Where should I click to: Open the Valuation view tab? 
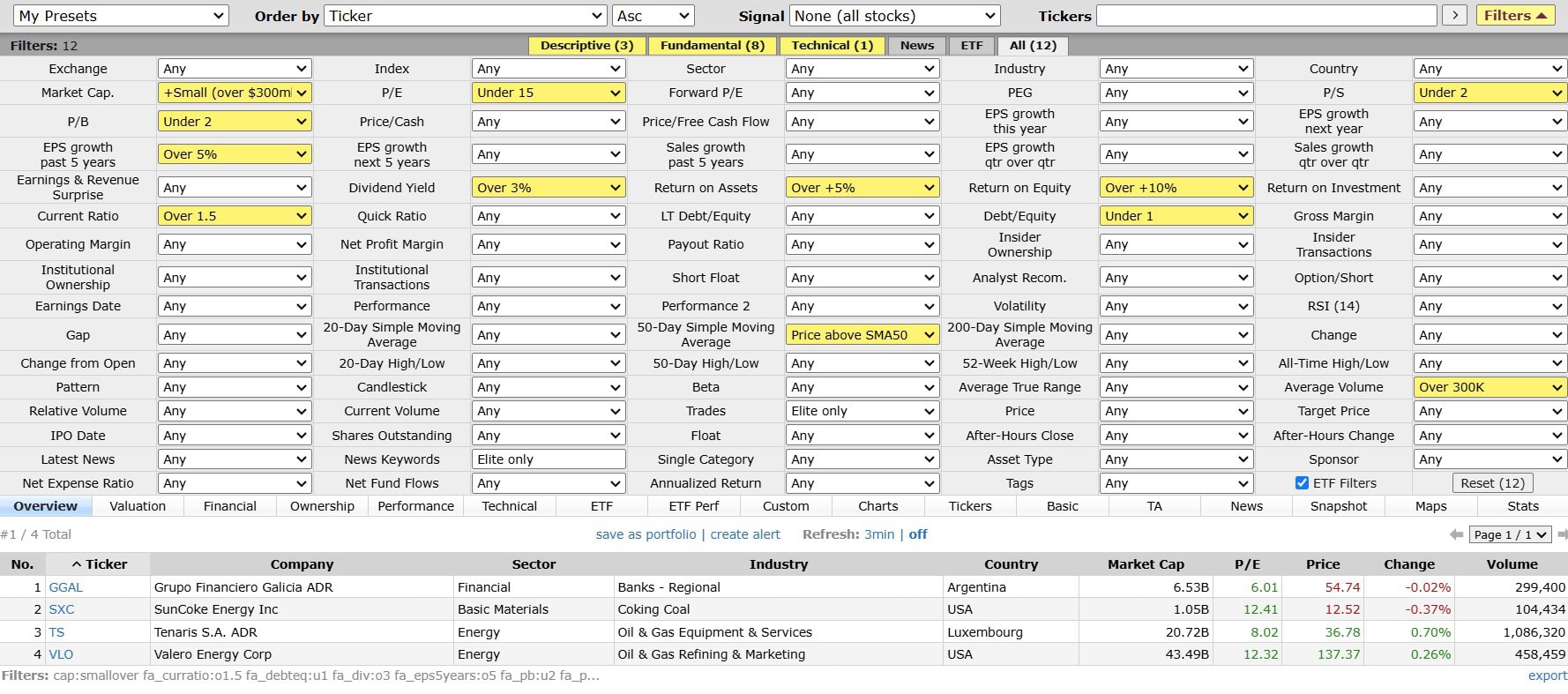point(138,506)
